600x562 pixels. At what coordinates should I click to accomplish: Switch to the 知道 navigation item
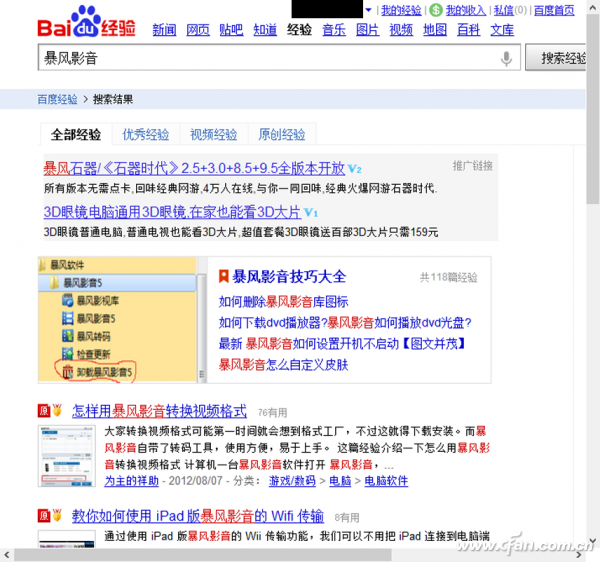point(265,30)
